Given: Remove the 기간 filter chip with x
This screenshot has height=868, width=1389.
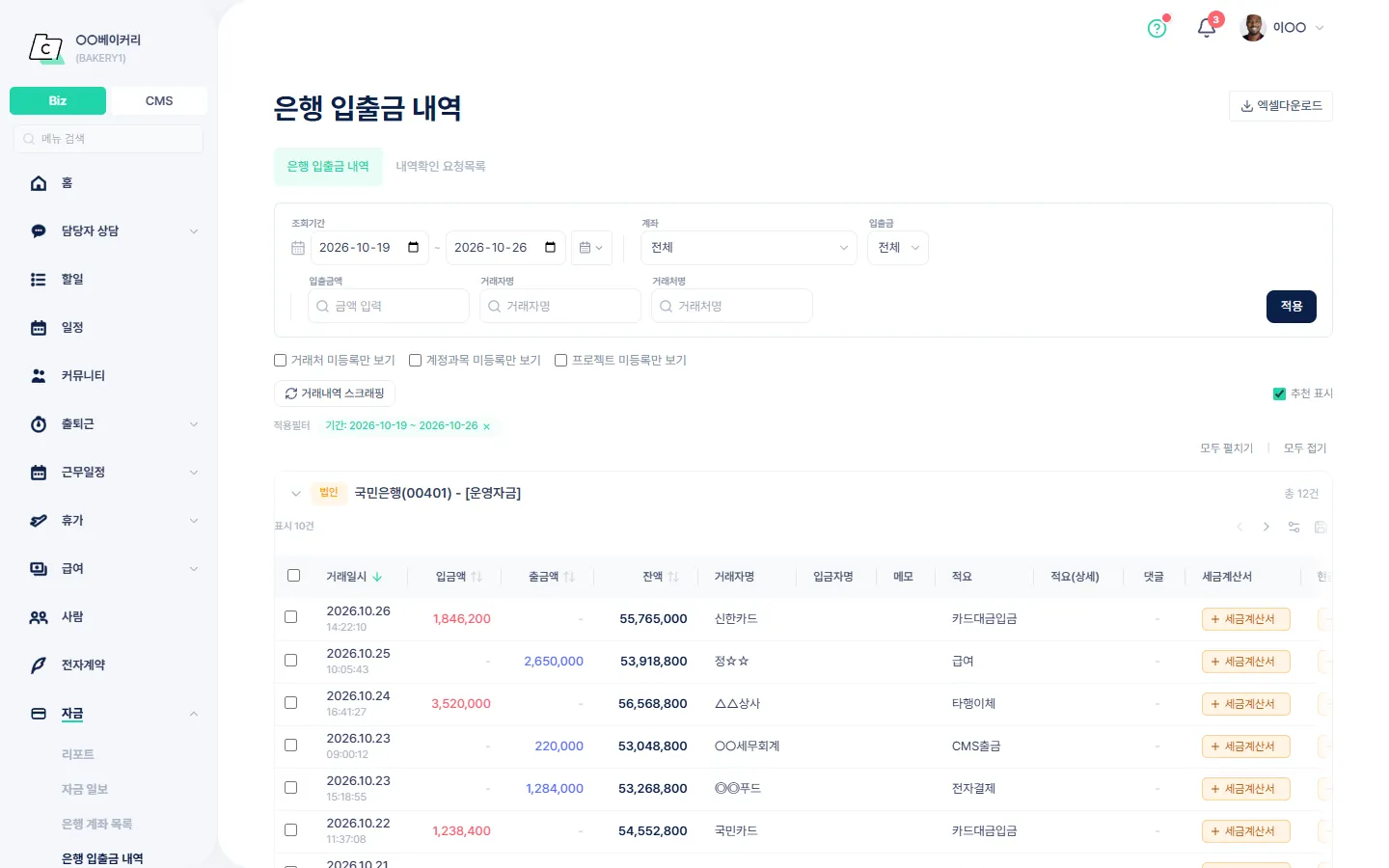Looking at the screenshot, I should click(486, 426).
